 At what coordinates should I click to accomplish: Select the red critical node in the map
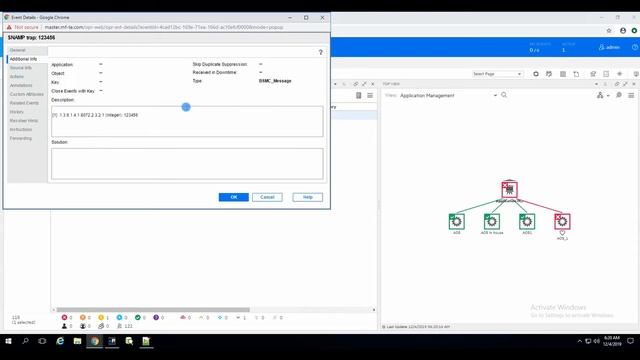point(562,222)
